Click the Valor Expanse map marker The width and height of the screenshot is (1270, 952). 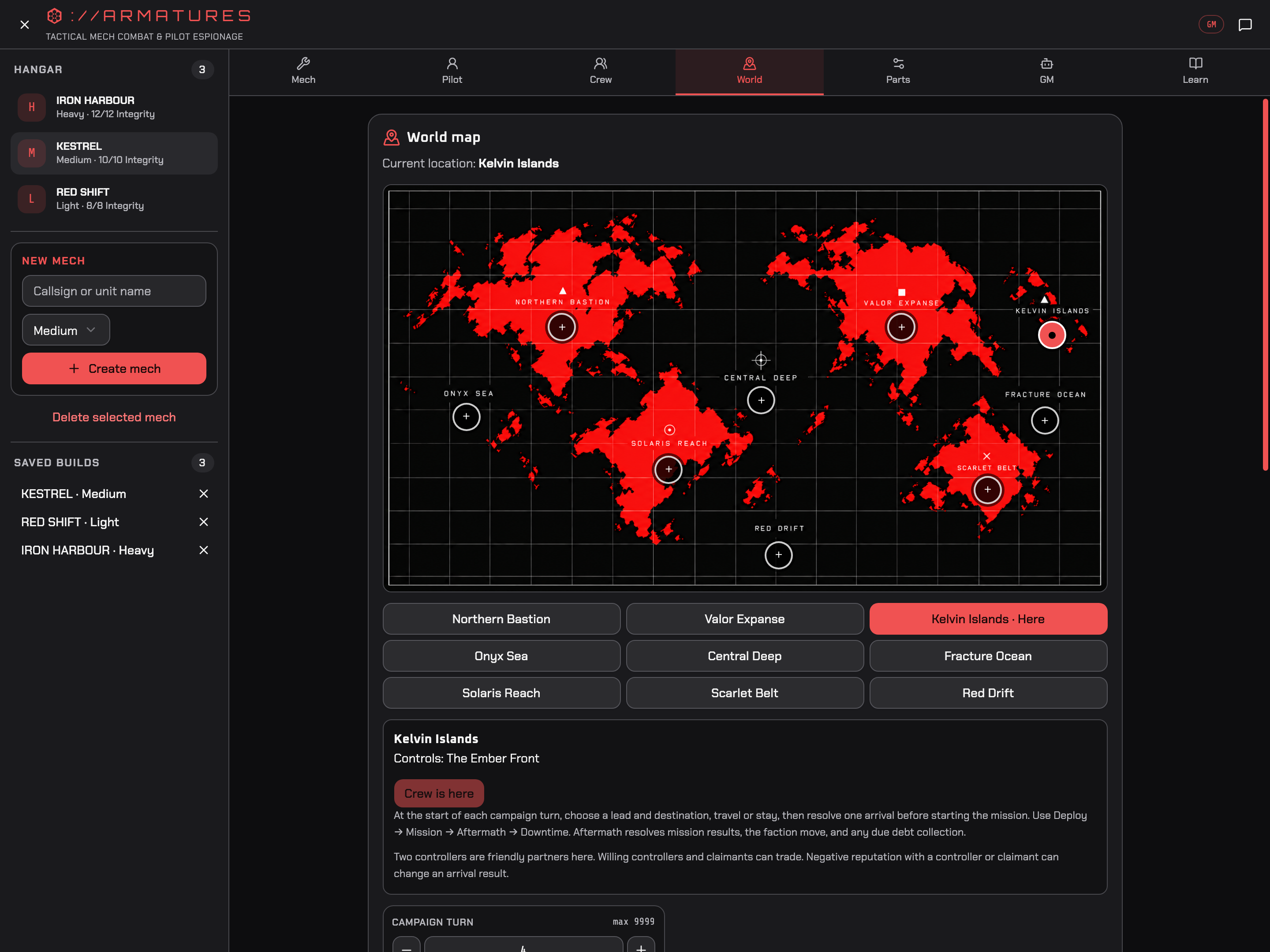click(x=901, y=327)
